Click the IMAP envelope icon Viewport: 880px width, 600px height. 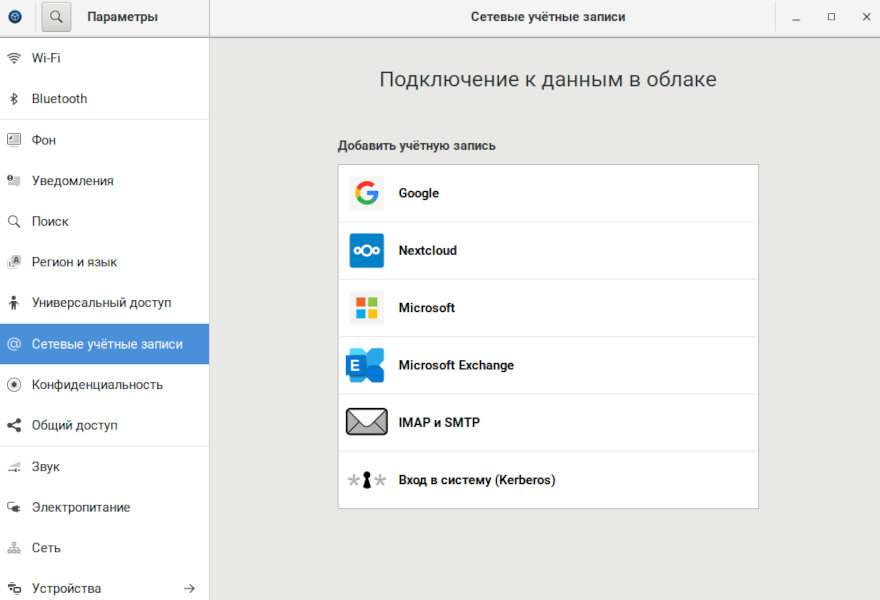tap(366, 423)
